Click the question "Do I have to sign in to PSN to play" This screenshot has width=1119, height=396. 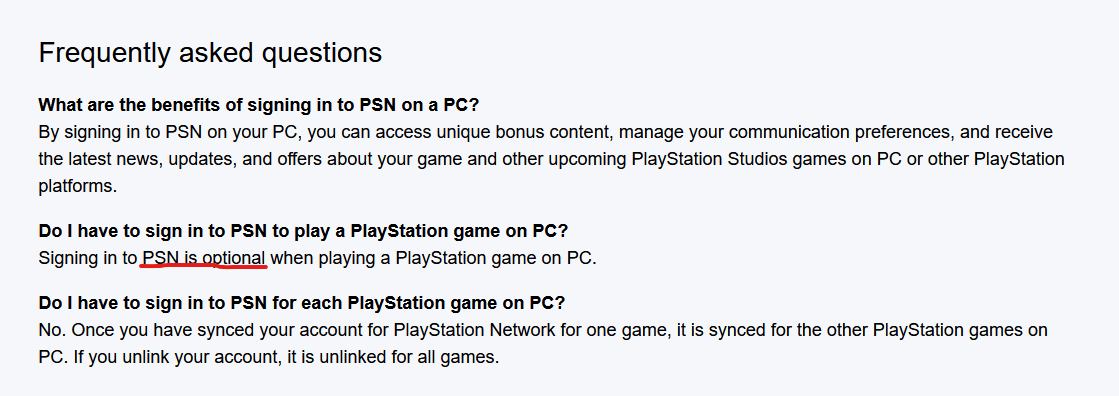coord(303,231)
